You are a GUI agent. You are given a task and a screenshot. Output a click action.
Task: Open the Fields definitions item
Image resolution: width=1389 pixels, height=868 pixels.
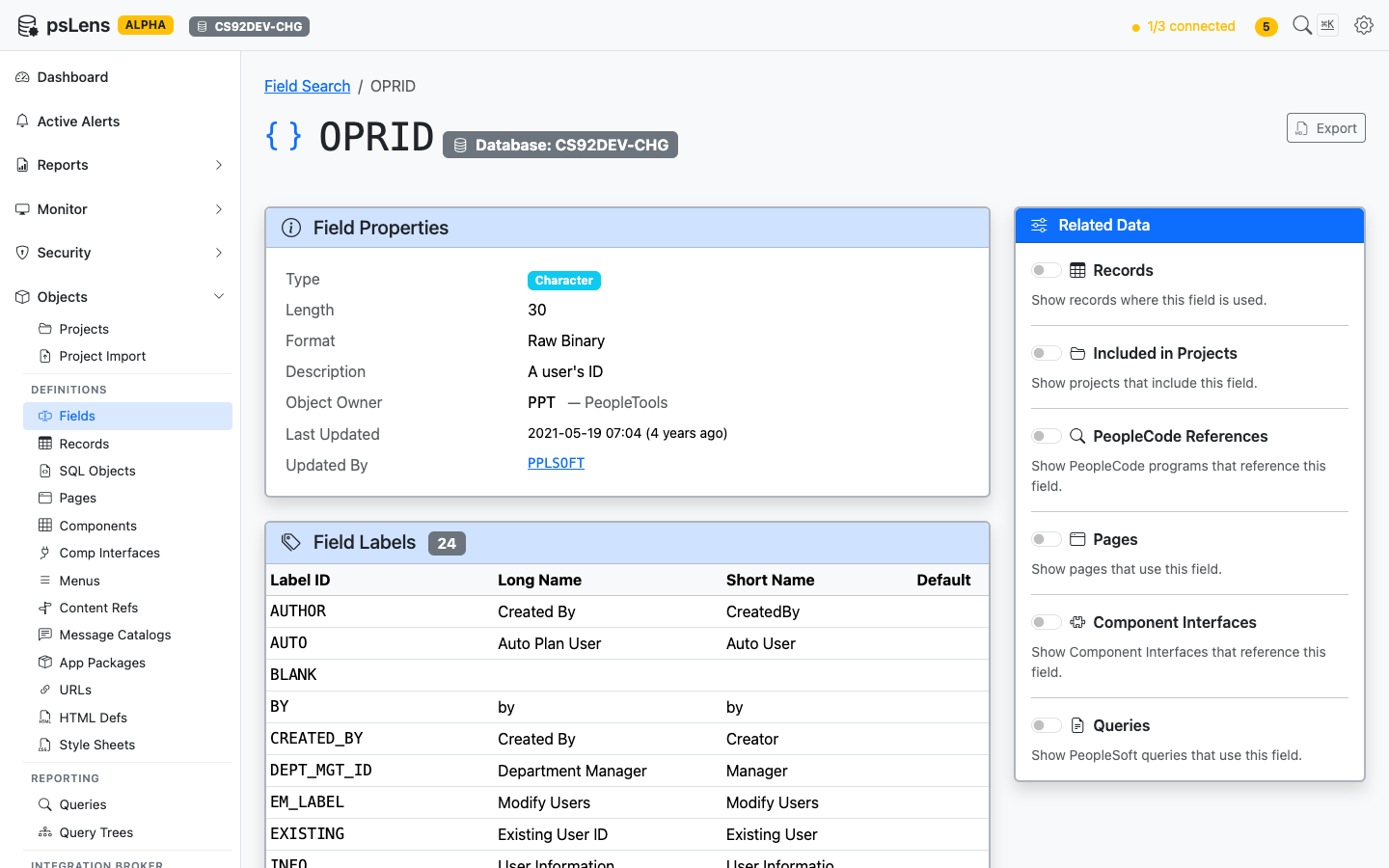127,416
